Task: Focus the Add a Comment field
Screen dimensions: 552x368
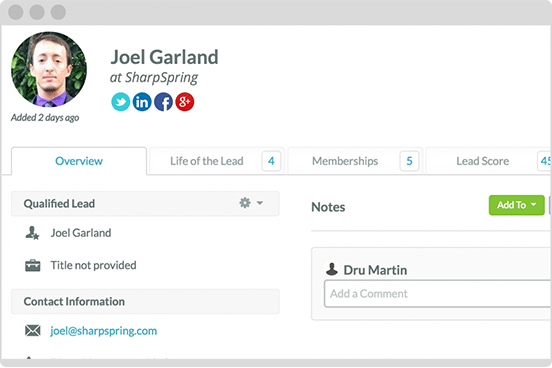Action: tap(438, 294)
